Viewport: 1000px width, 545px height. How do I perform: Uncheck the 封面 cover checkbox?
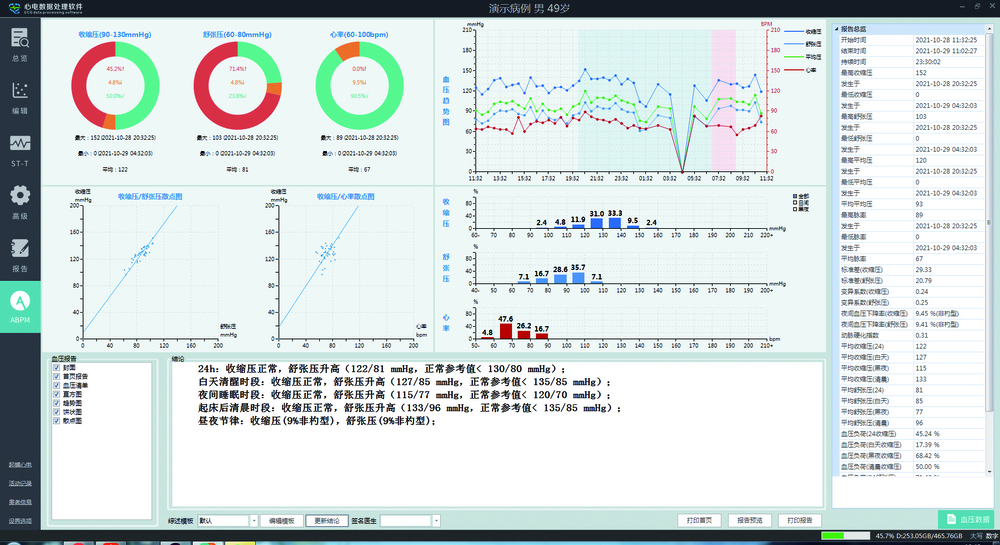click(x=55, y=366)
